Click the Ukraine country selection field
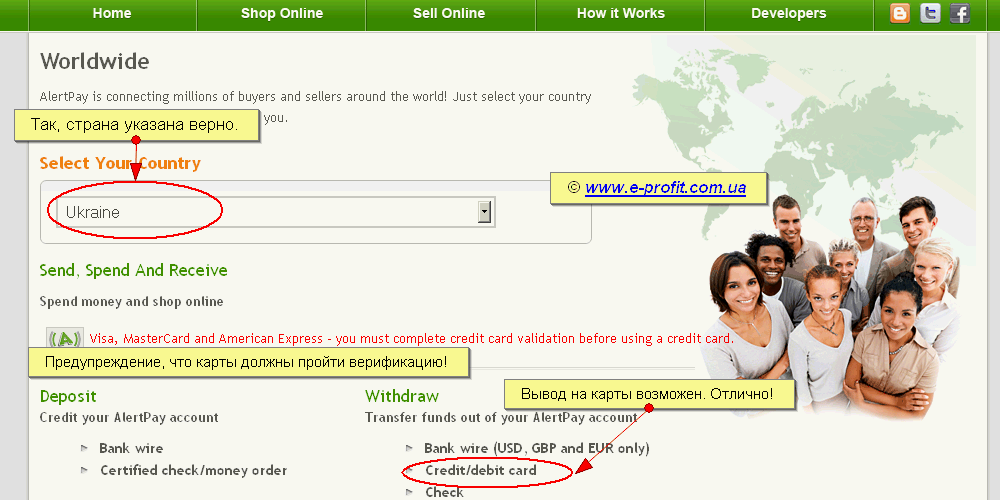The image size is (1000, 500). [x=275, y=212]
